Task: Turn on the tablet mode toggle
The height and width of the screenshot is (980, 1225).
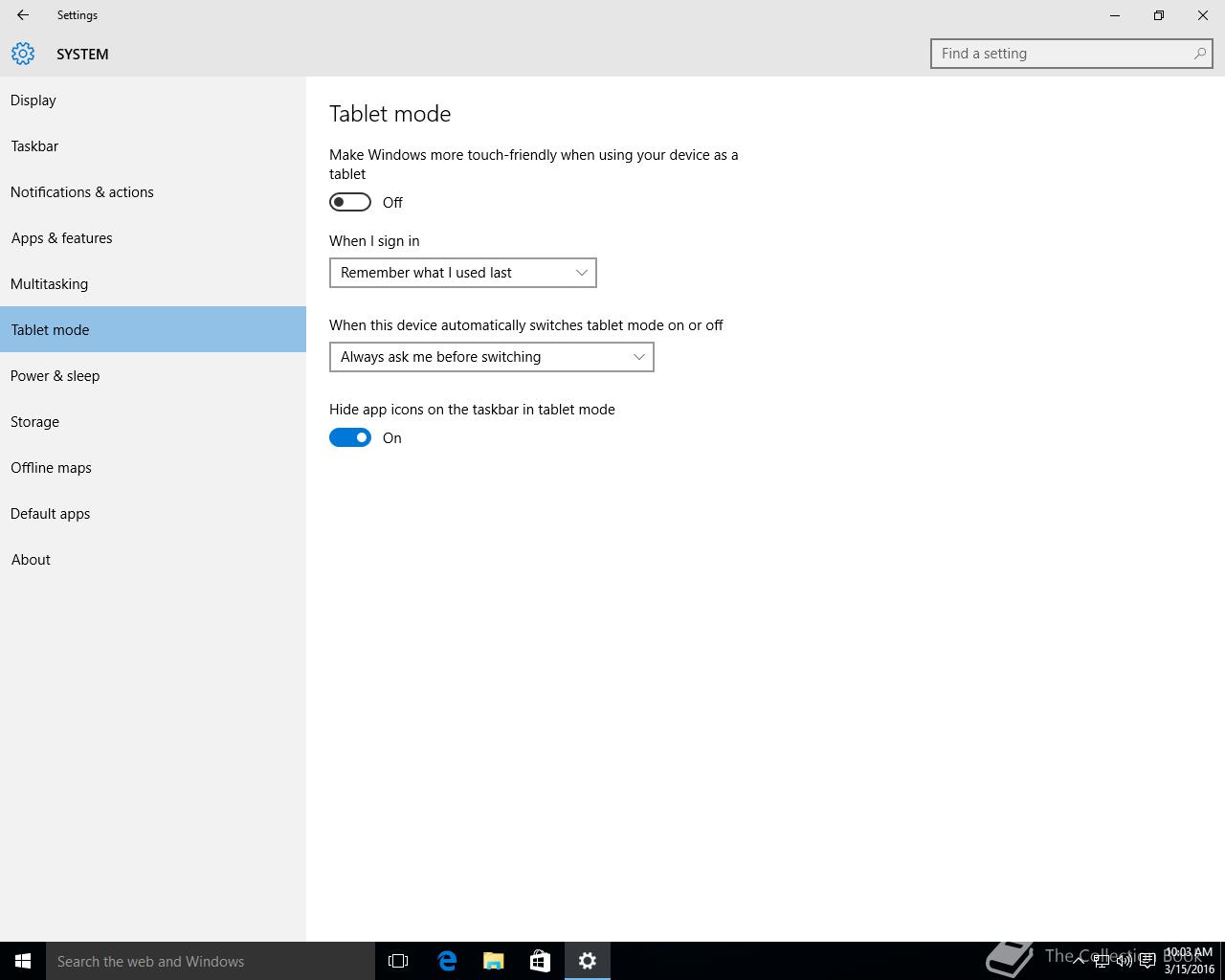Action: pyautogui.click(x=350, y=202)
